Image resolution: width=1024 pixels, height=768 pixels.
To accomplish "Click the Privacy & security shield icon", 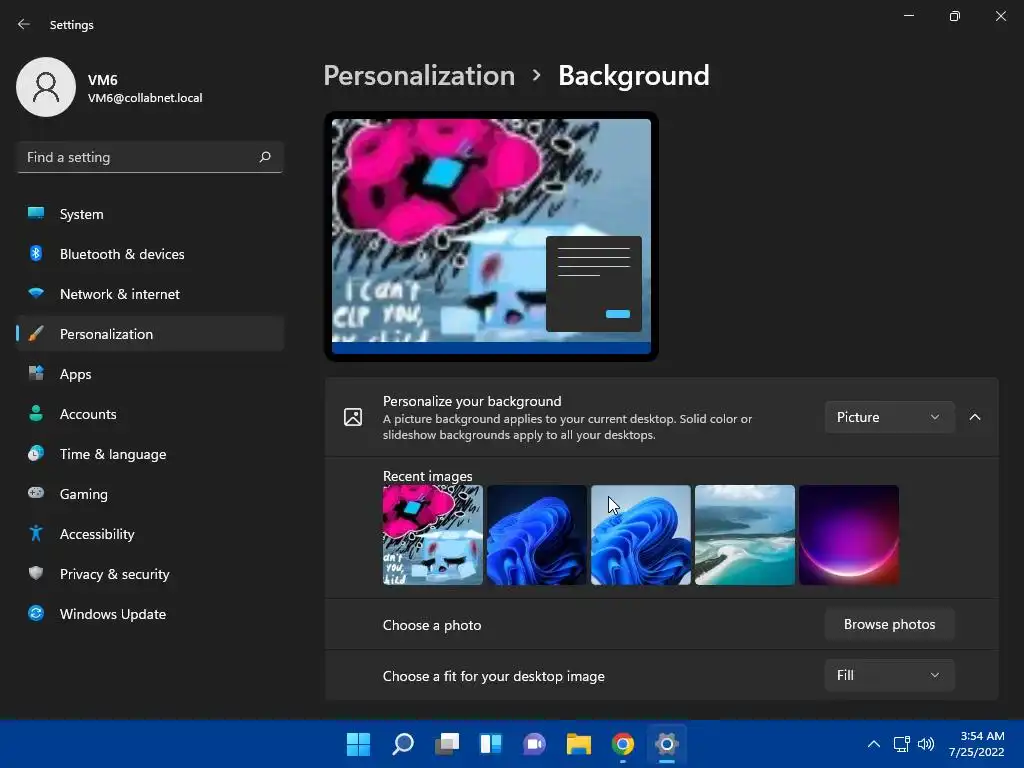I will coord(36,573).
